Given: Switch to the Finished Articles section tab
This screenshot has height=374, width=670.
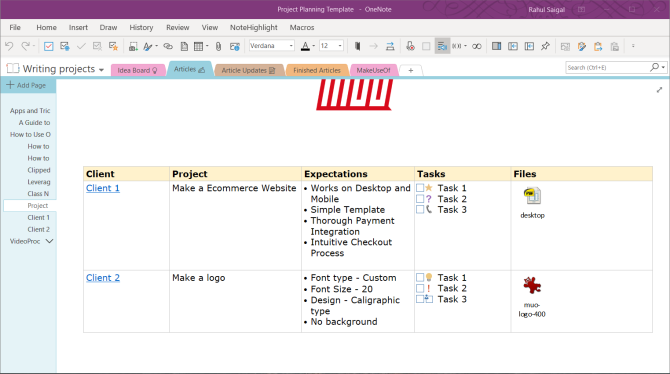Looking at the screenshot, I should coord(317,70).
